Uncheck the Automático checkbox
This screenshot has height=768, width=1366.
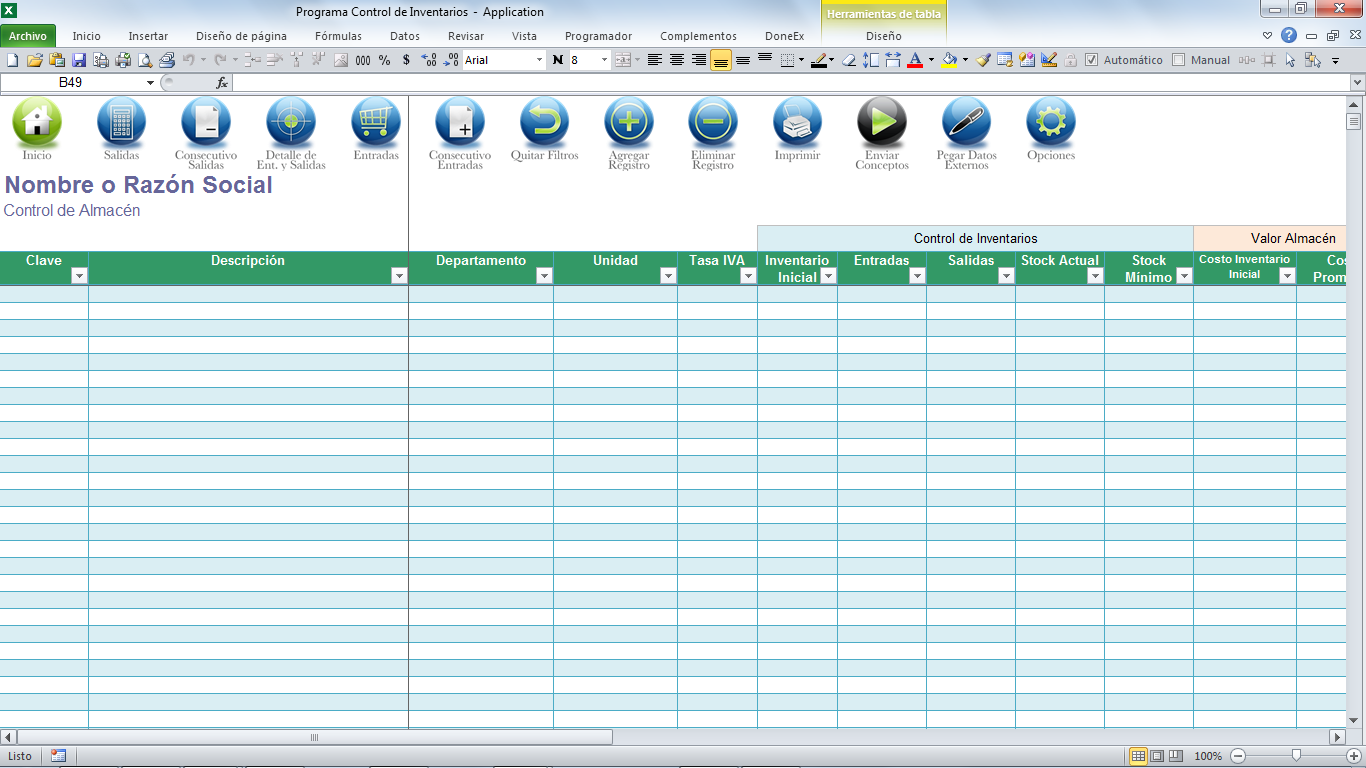tap(1092, 60)
